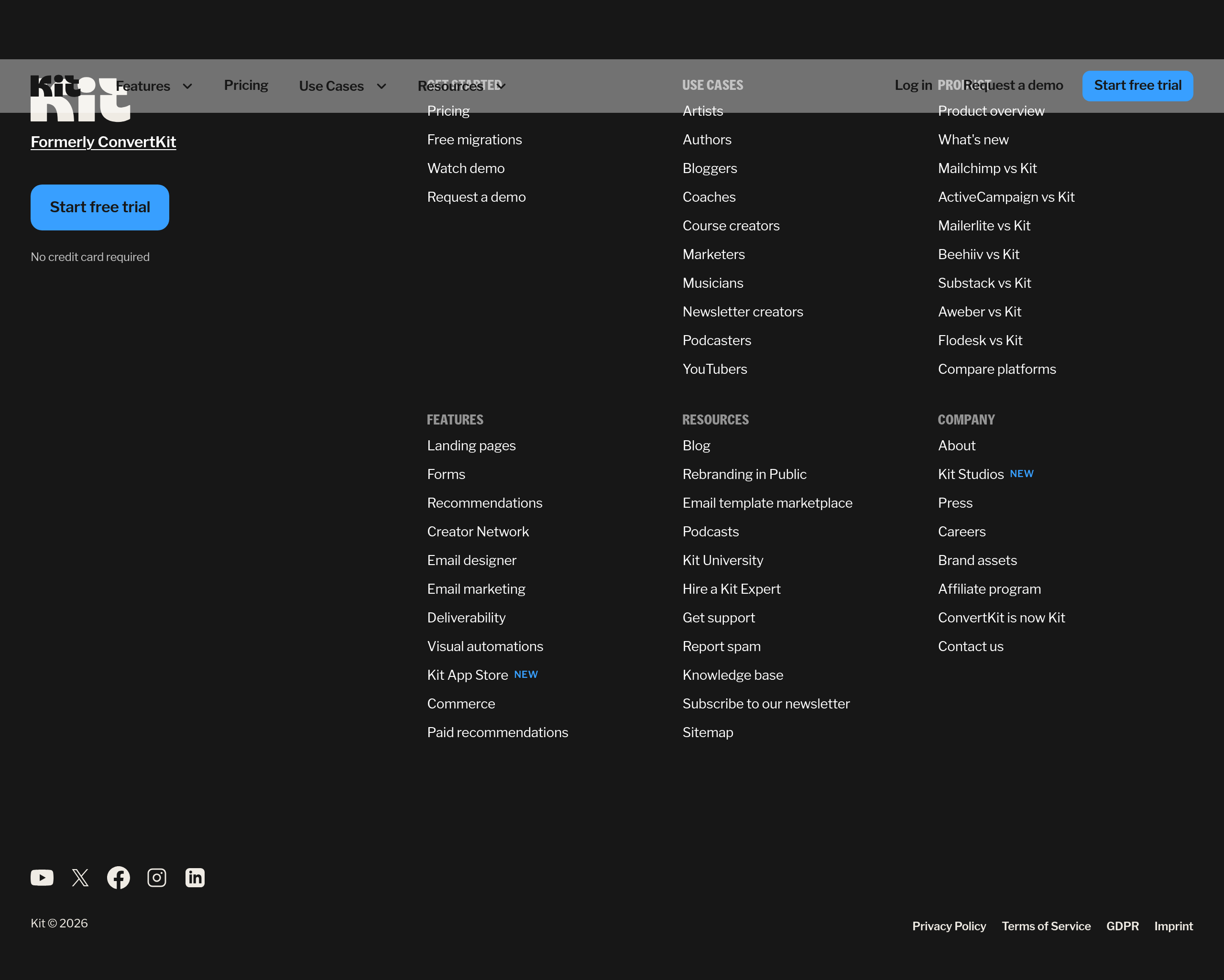Expand the Features dropdown chevron

187,87
